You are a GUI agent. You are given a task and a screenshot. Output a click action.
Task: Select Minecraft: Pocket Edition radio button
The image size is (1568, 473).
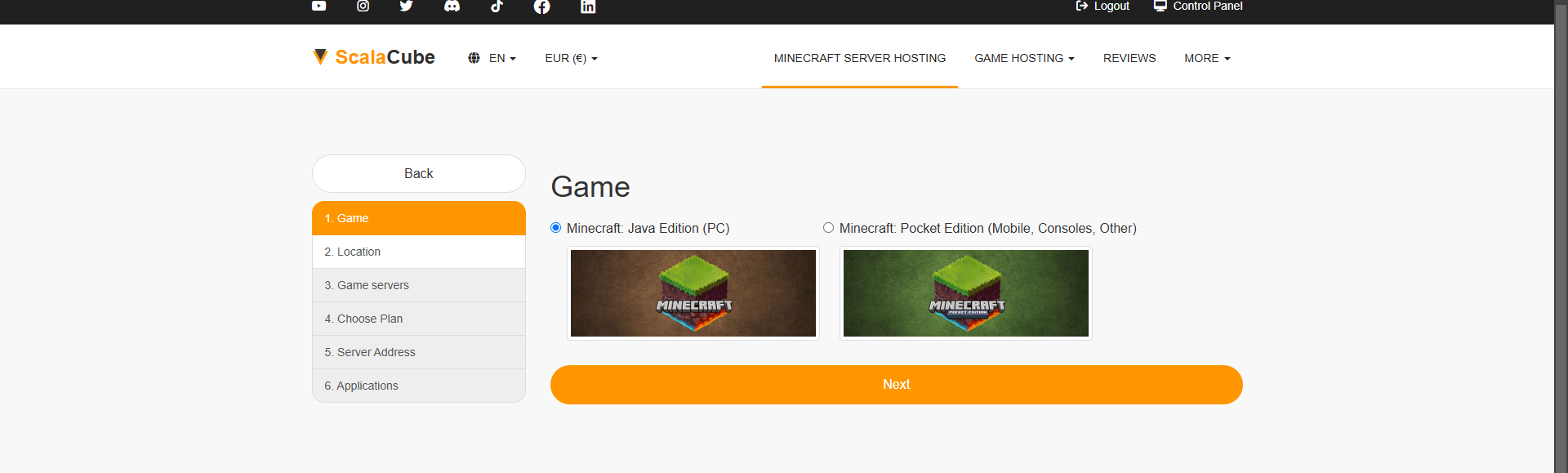pyautogui.click(x=829, y=228)
